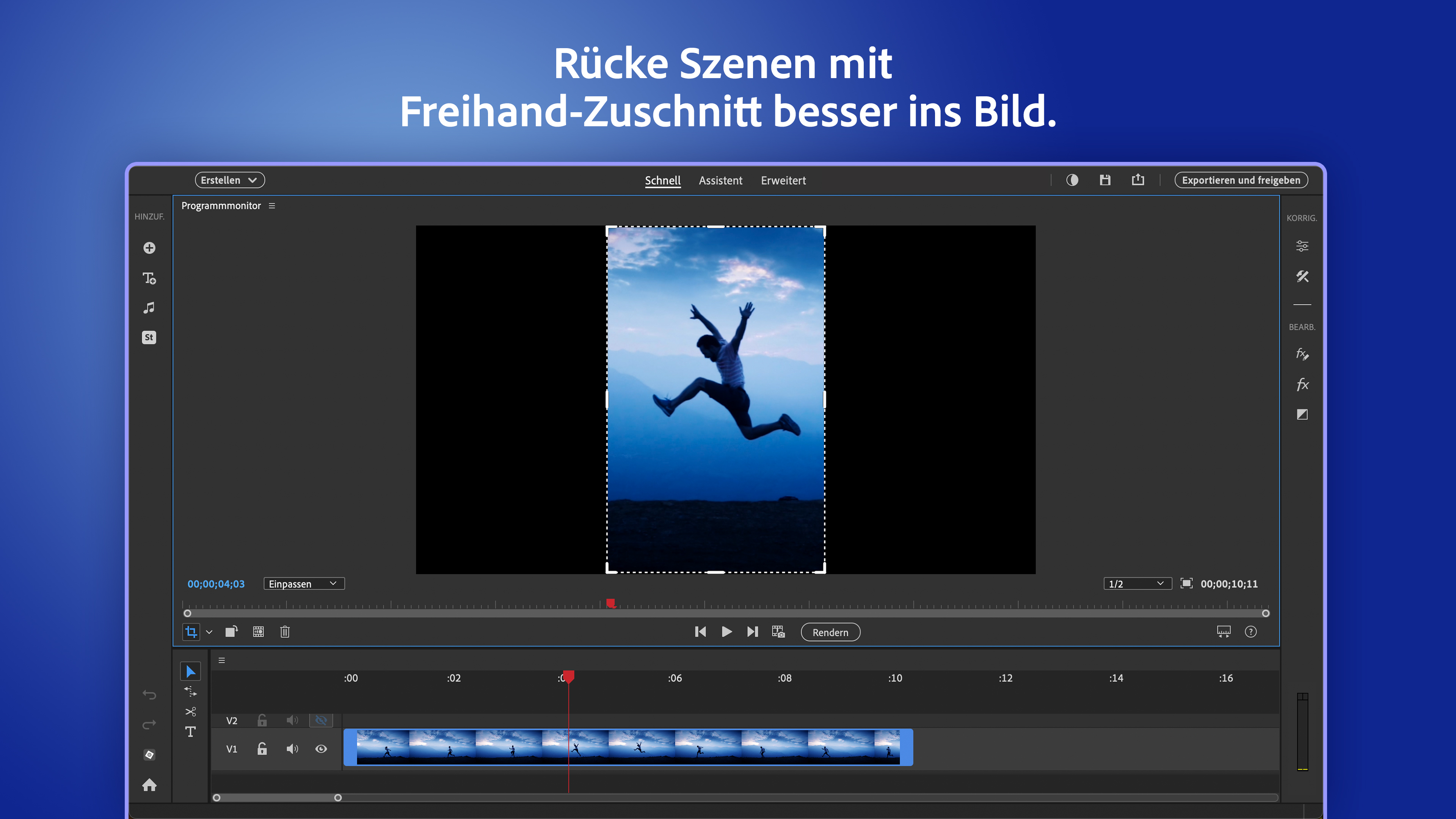Choose the ripple edit tool in timeline
The width and height of the screenshot is (1456, 819).
pos(190,691)
